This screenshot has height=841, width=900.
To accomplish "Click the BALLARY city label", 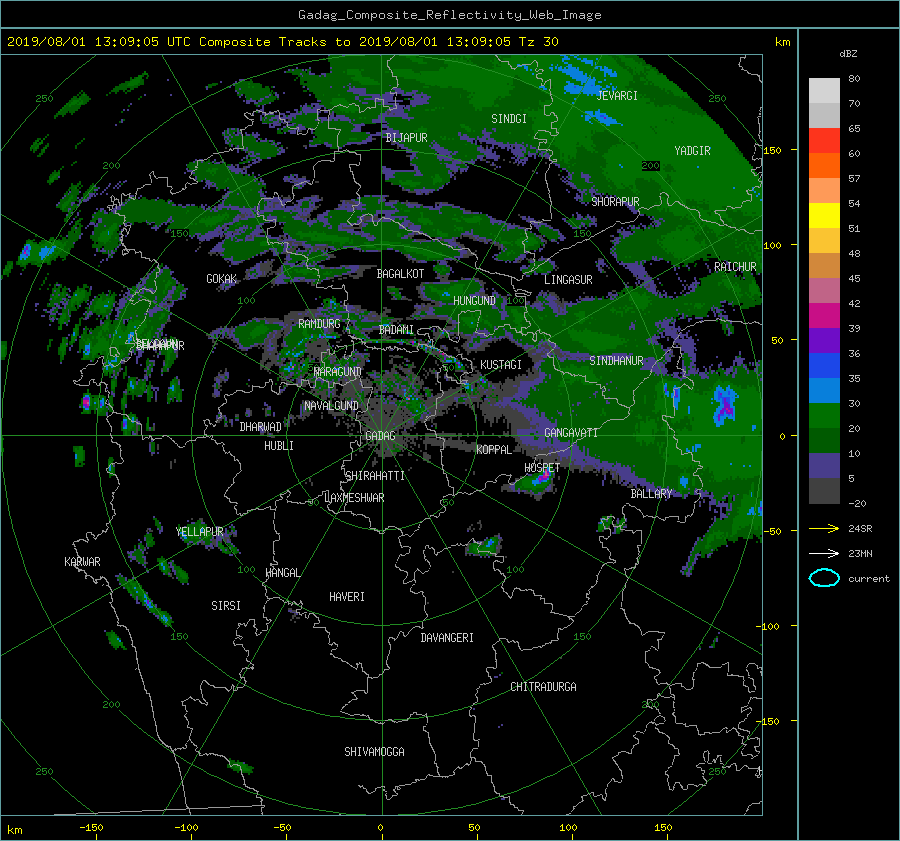I will 651,494.
